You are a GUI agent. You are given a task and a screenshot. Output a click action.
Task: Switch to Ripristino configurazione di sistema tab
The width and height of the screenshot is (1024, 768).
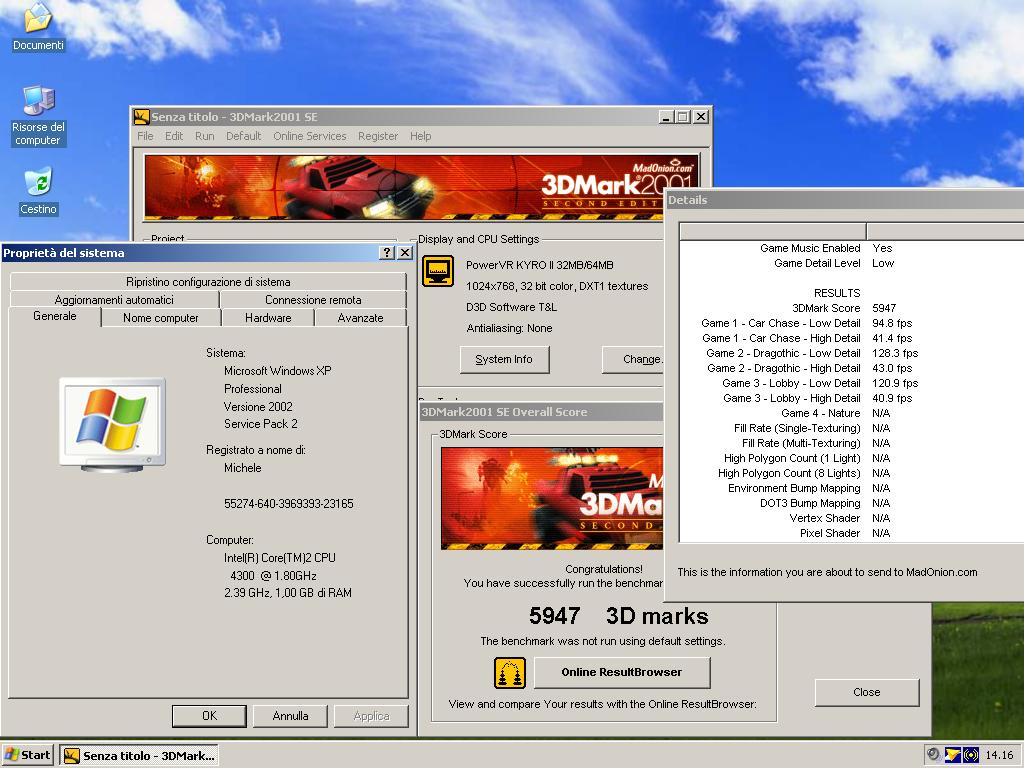click(x=208, y=281)
